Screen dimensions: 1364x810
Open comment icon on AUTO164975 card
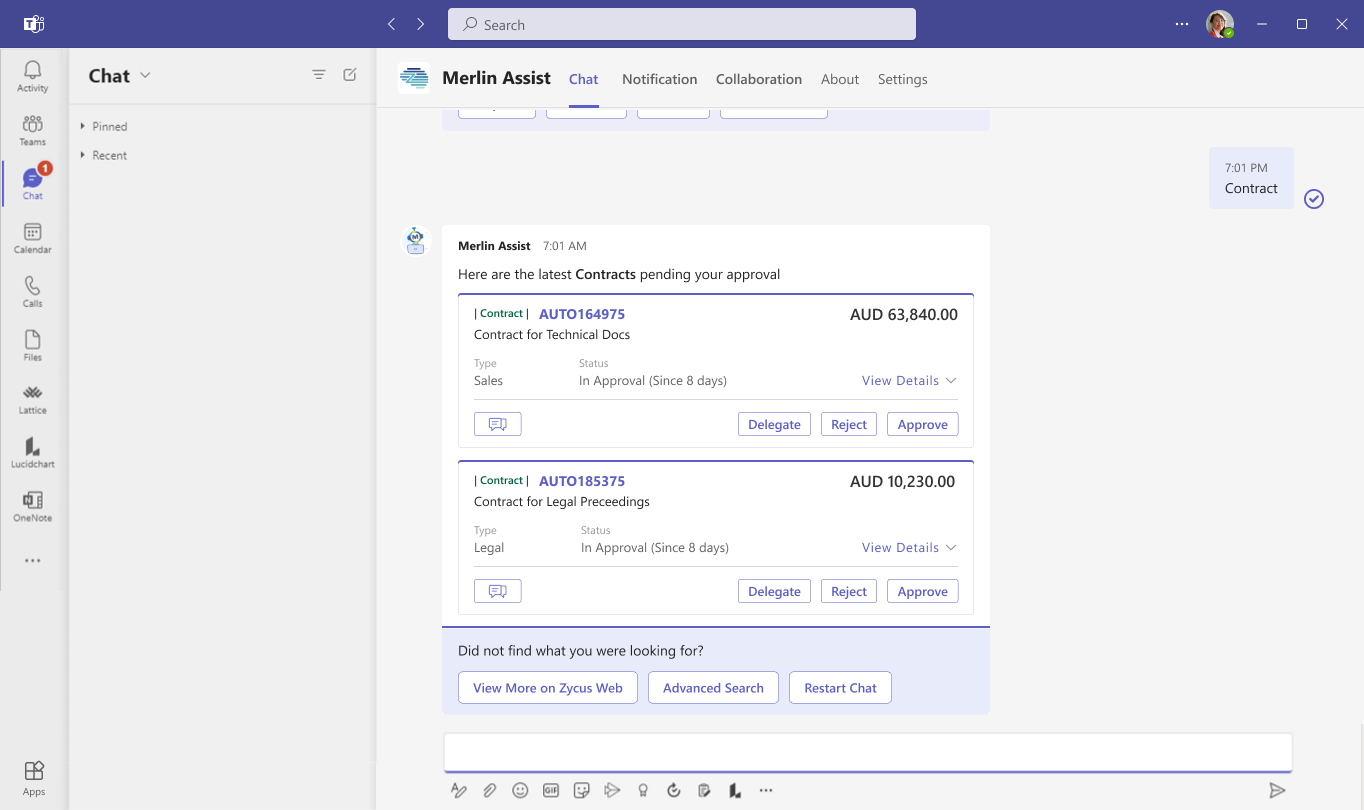click(x=497, y=424)
